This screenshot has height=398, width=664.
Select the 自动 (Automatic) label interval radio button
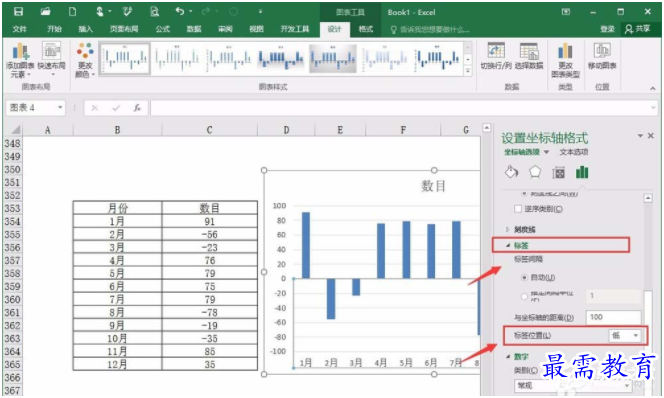pyautogui.click(x=524, y=278)
